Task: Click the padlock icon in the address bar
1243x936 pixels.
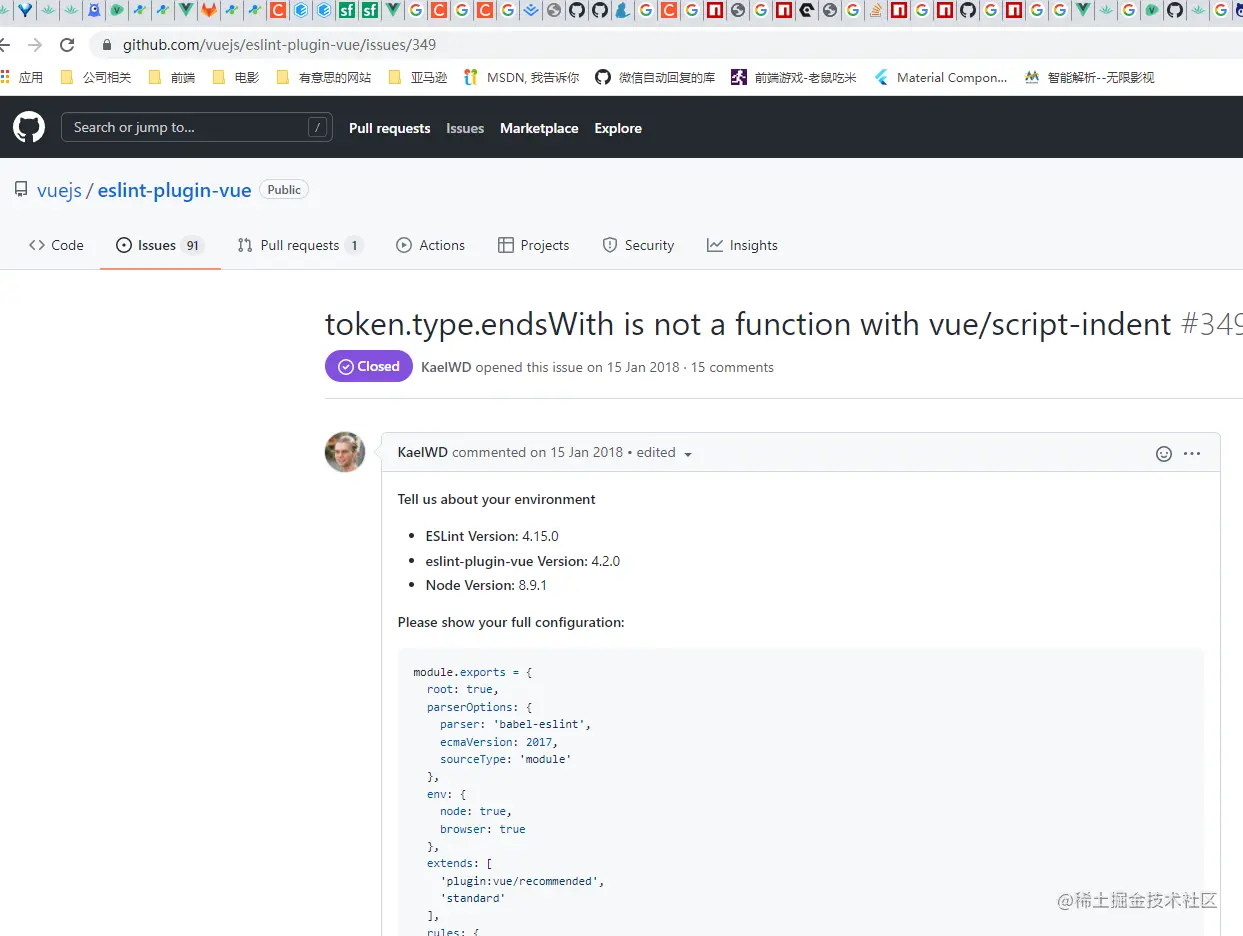Action: click(x=106, y=44)
